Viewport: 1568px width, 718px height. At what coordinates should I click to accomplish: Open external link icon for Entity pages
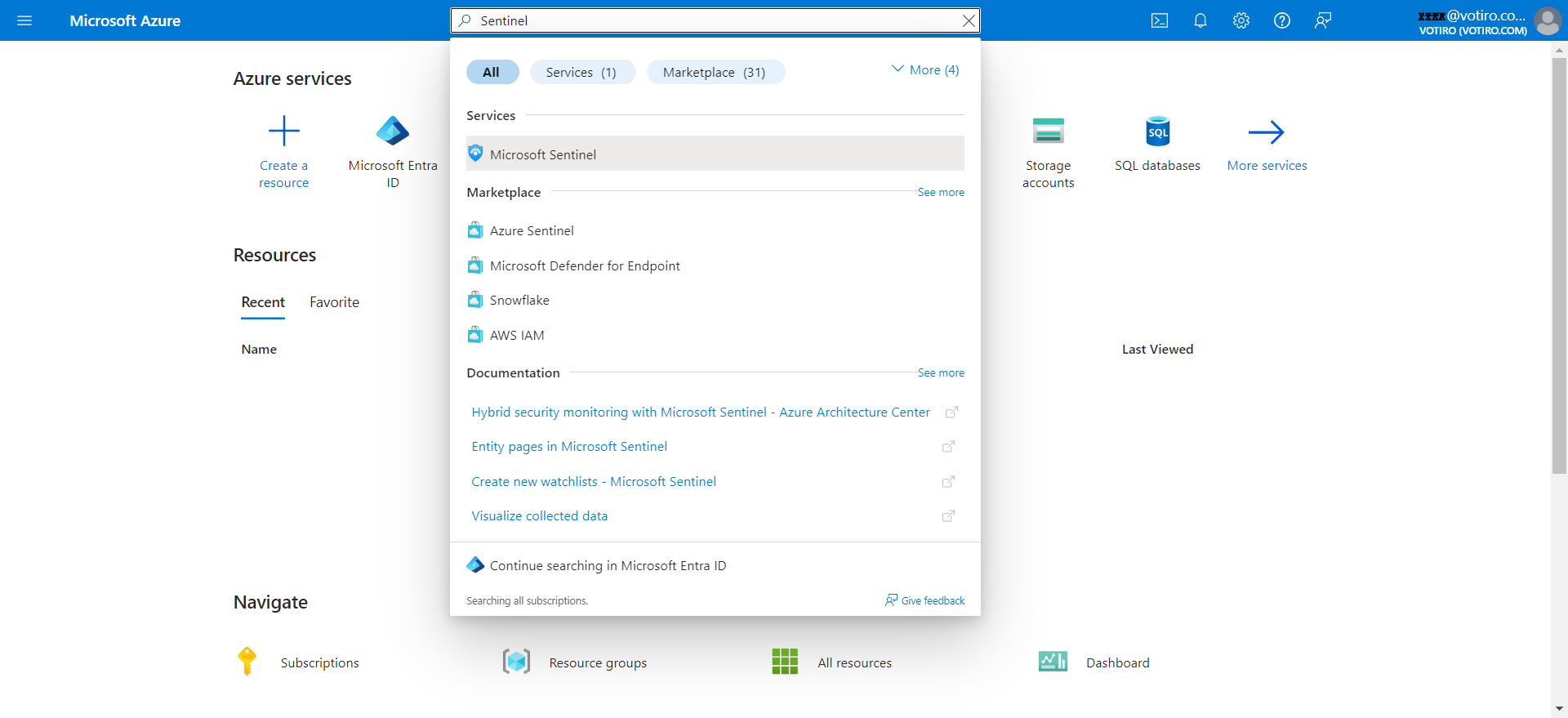click(948, 447)
